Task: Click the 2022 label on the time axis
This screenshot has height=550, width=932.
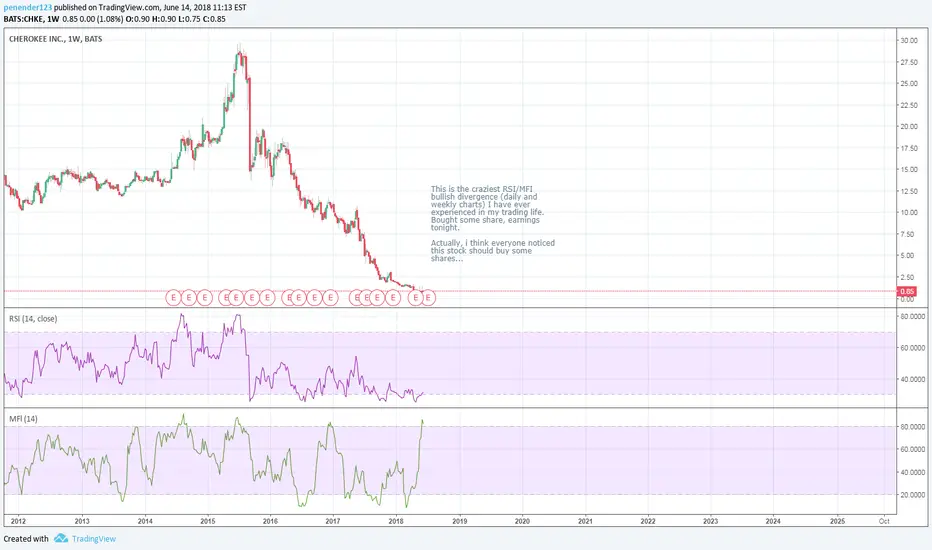Action: coord(648,521)
